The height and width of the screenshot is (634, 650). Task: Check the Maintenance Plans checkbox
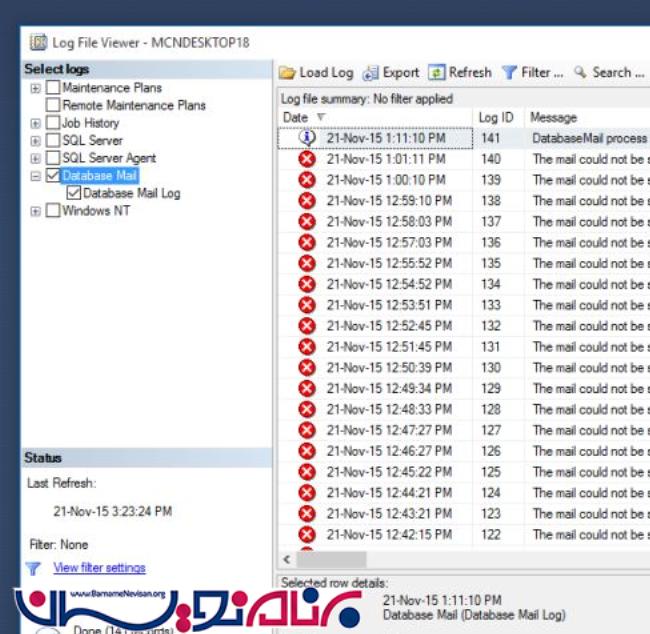click(53, 87)
